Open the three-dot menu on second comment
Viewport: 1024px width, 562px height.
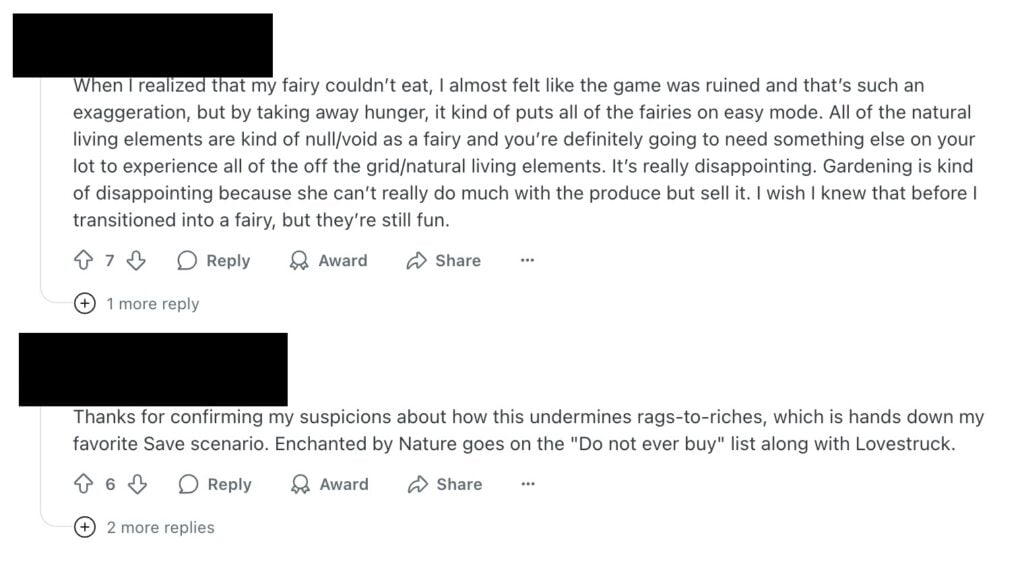(x=528, y=484)
